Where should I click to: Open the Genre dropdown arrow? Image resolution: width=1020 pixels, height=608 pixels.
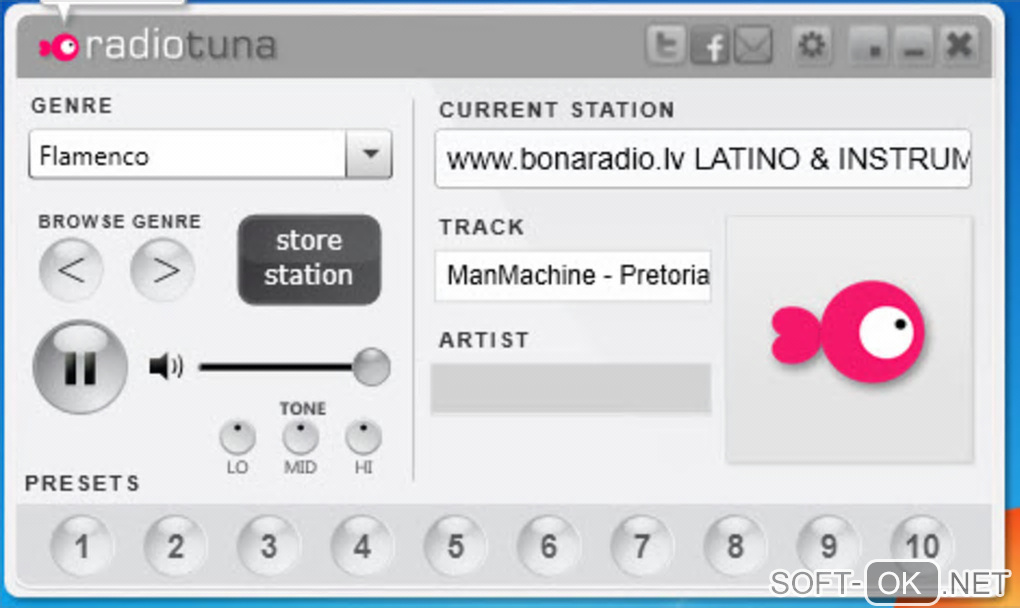[369, 154]
